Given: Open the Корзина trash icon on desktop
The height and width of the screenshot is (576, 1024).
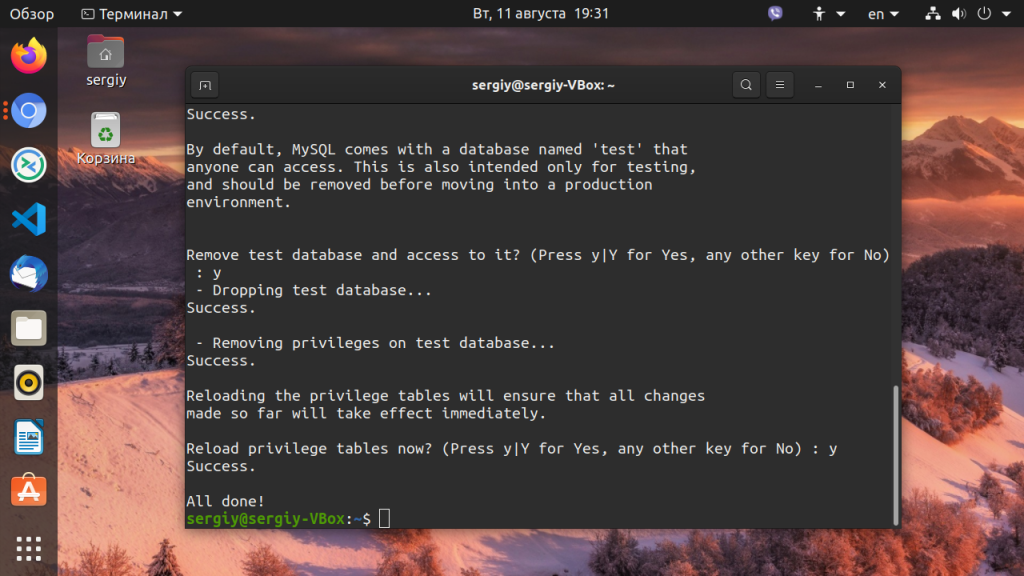Looking at the screenshot, I should point(106,138).
